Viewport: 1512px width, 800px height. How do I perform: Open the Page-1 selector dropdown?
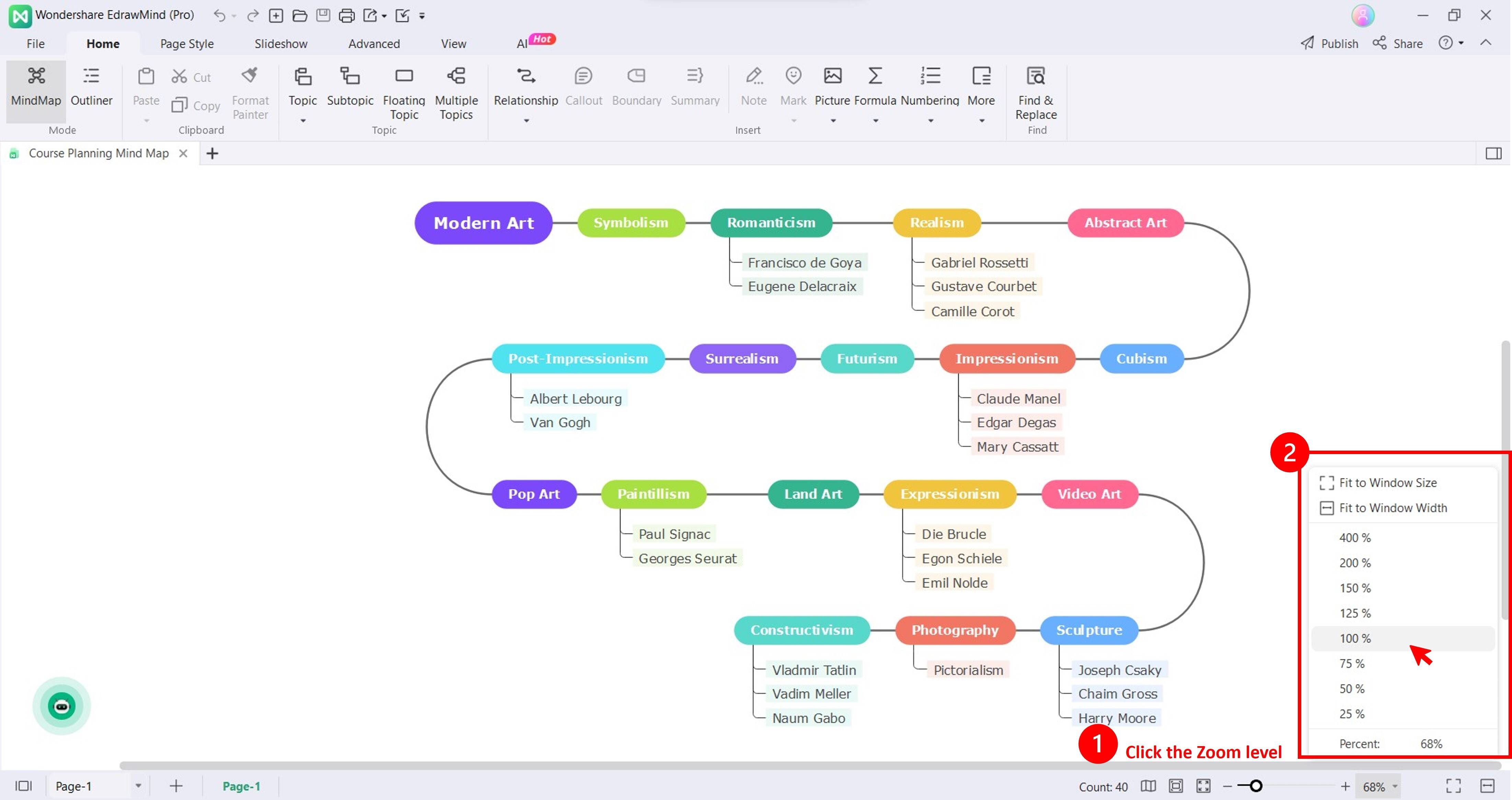pyautogui.click(x=138, y=786)
